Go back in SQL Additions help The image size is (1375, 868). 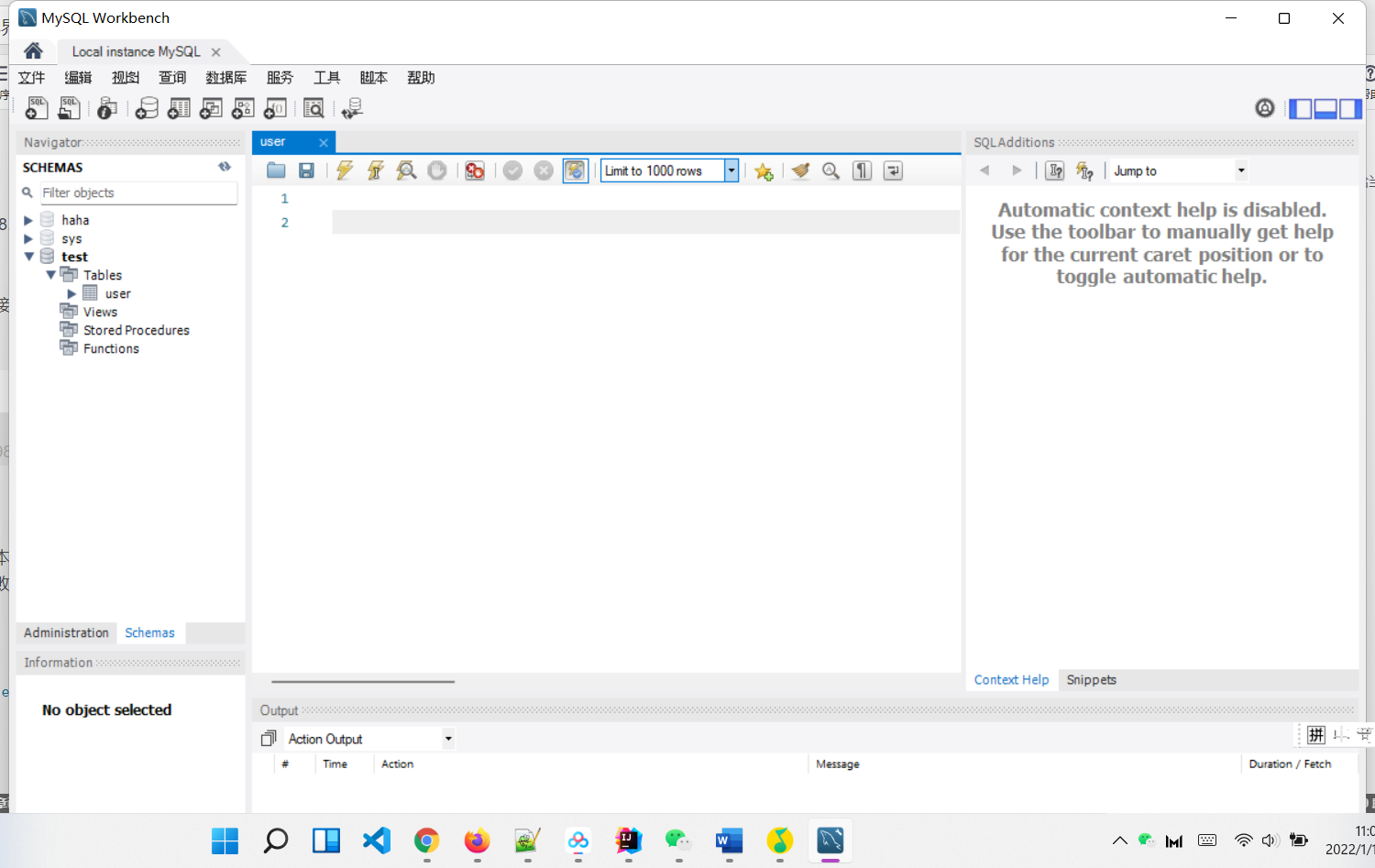(984, 170)
